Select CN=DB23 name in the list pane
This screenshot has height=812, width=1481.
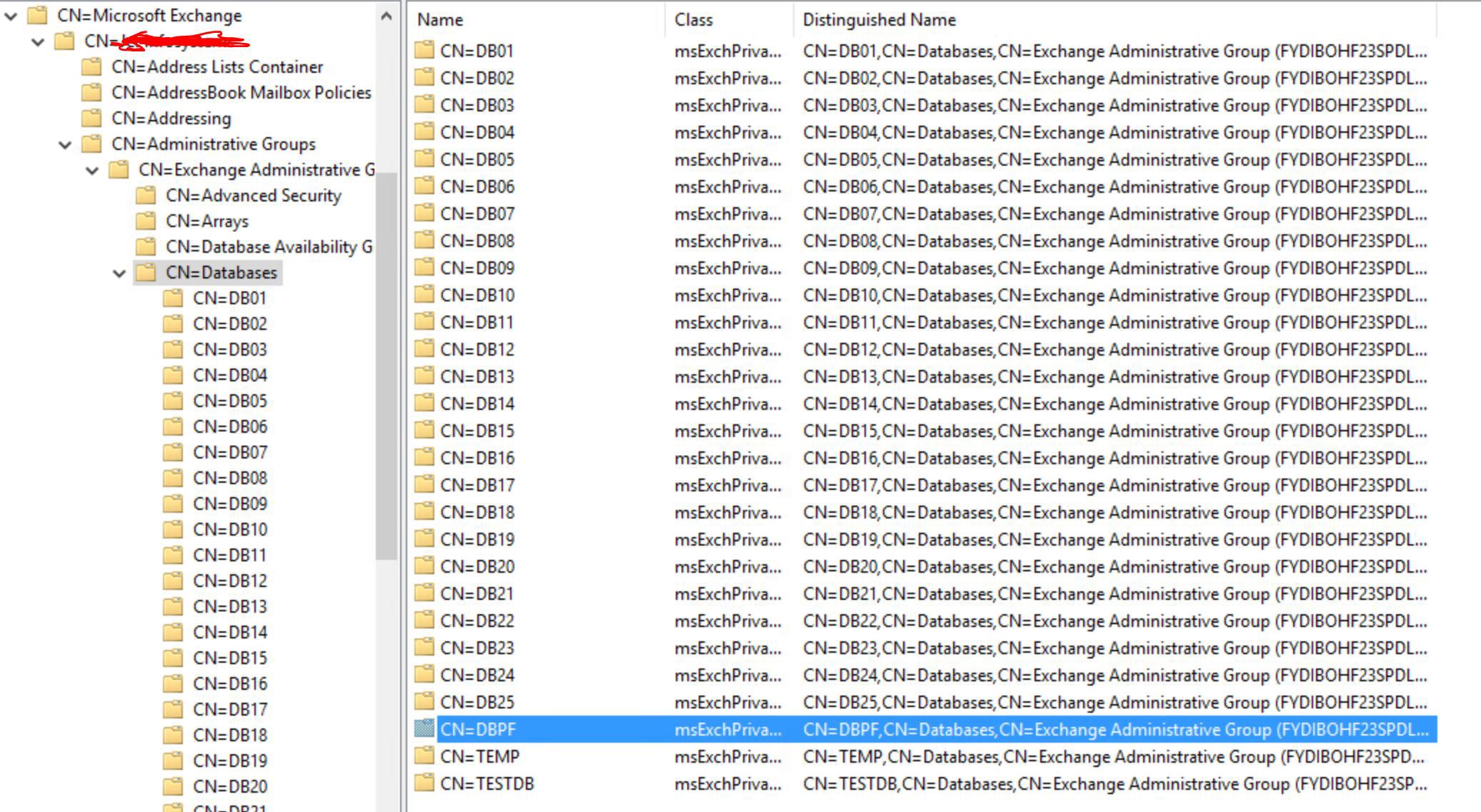[477, 648]
